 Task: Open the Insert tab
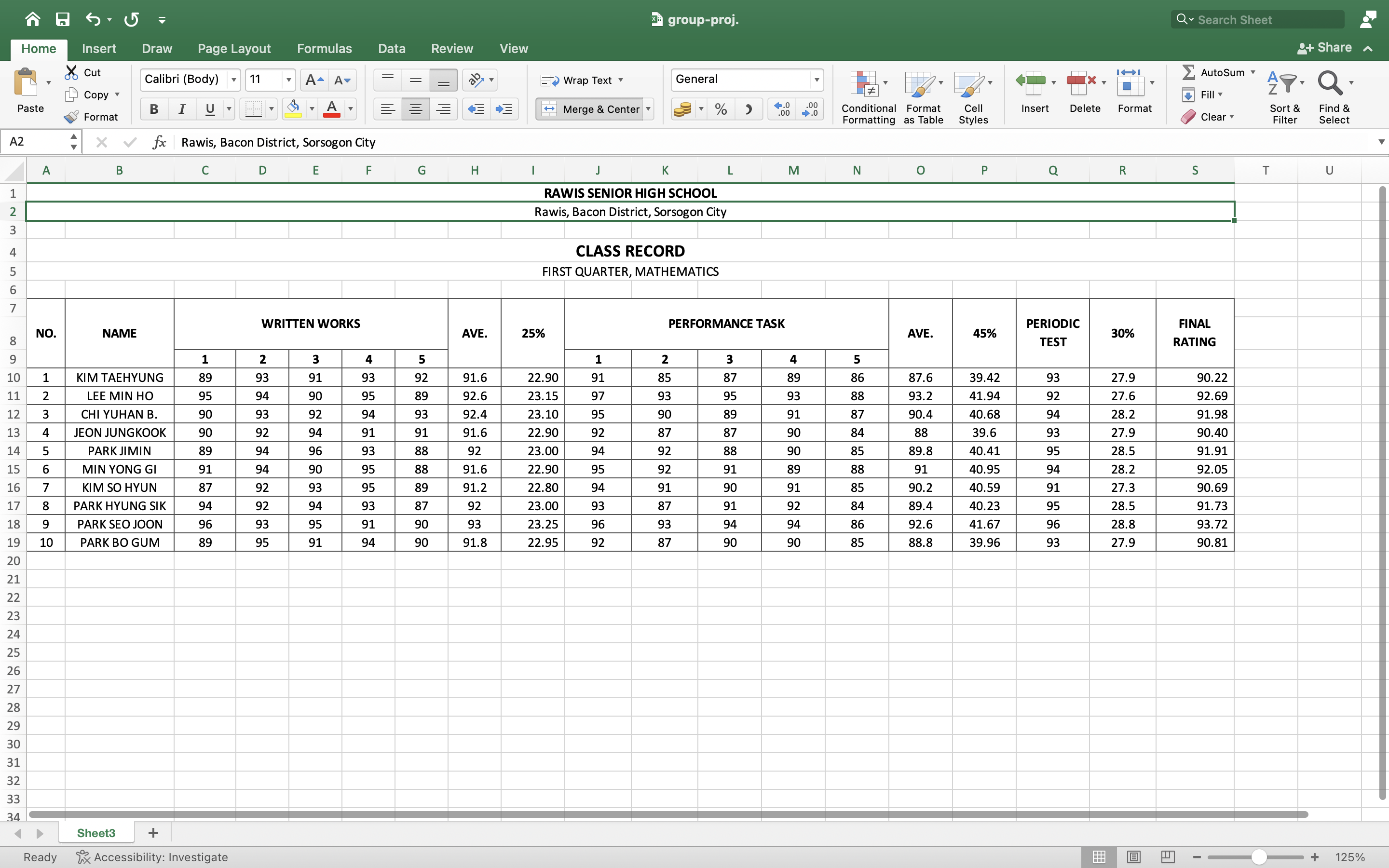[99, 49]
